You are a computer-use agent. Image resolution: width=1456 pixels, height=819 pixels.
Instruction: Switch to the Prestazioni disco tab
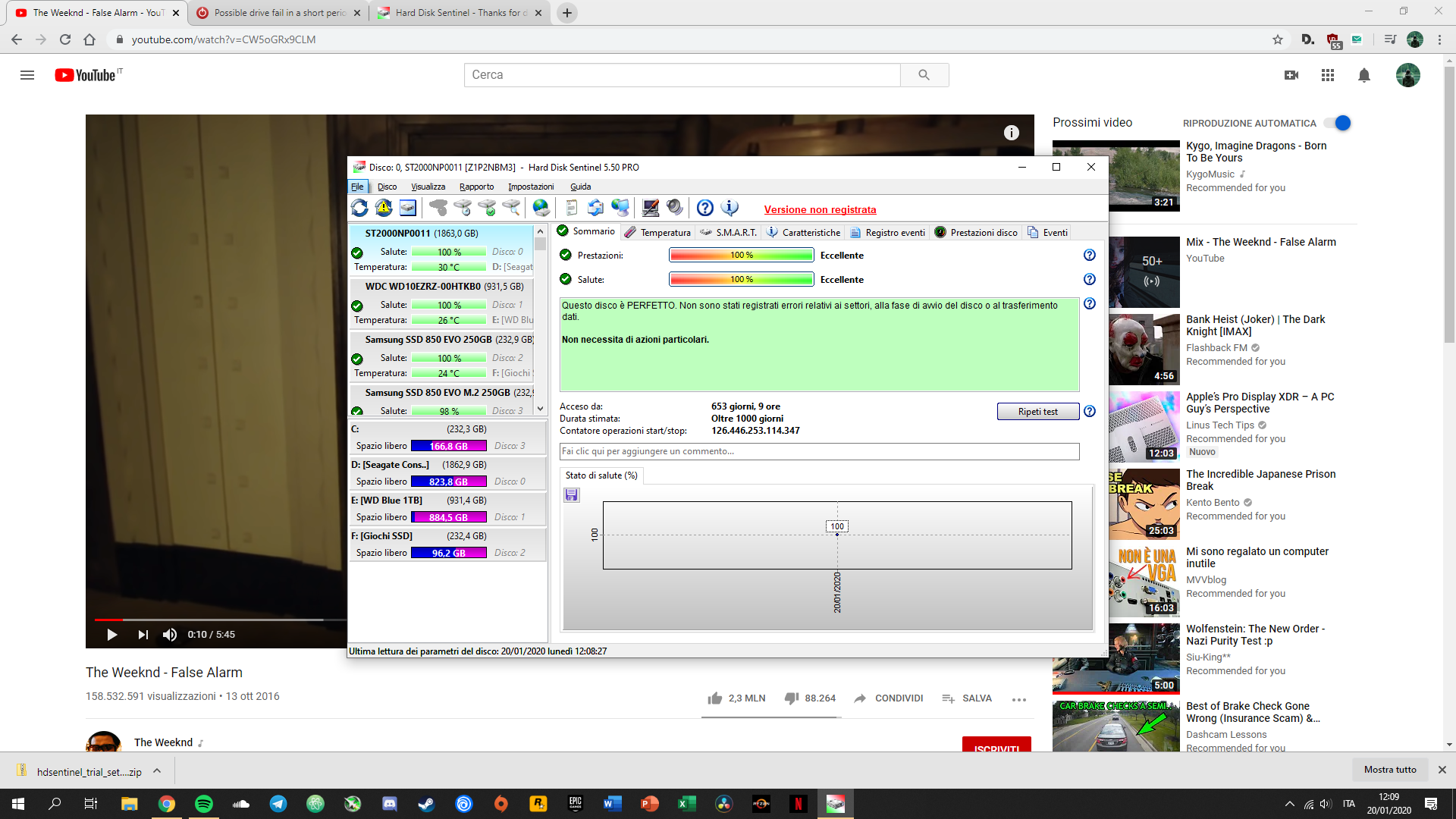pyautogui.click(x=976, y=232)
